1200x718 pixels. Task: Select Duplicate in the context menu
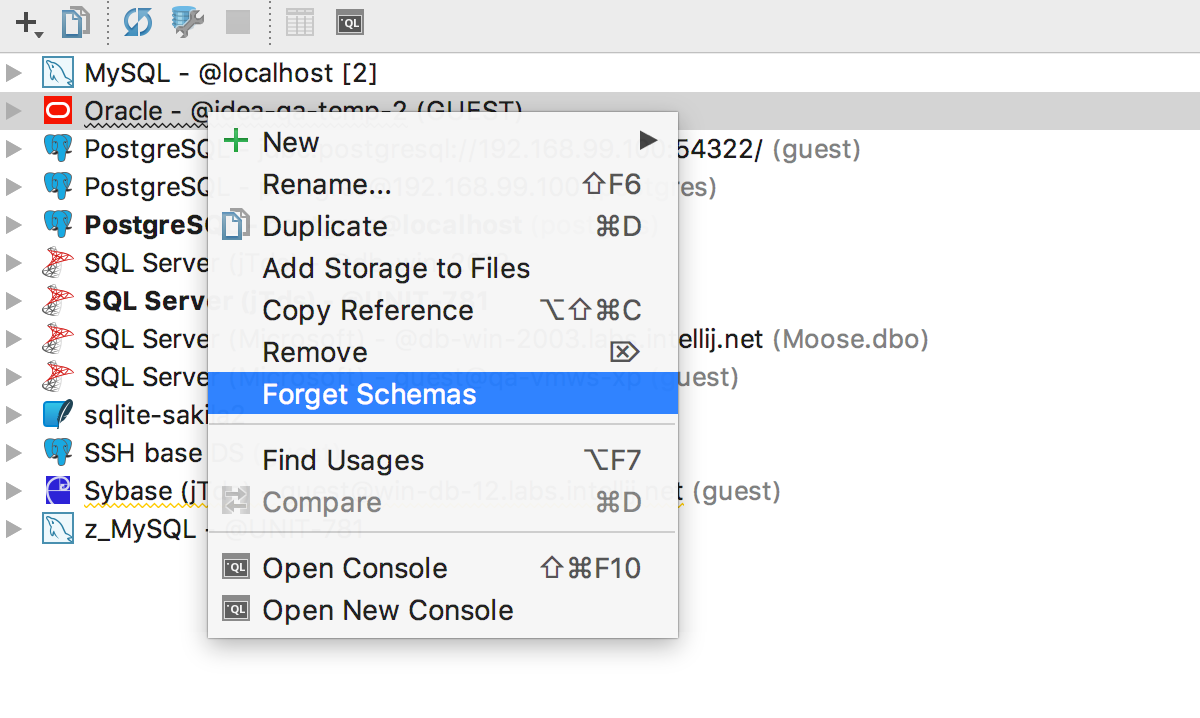(x=324, y=226)
